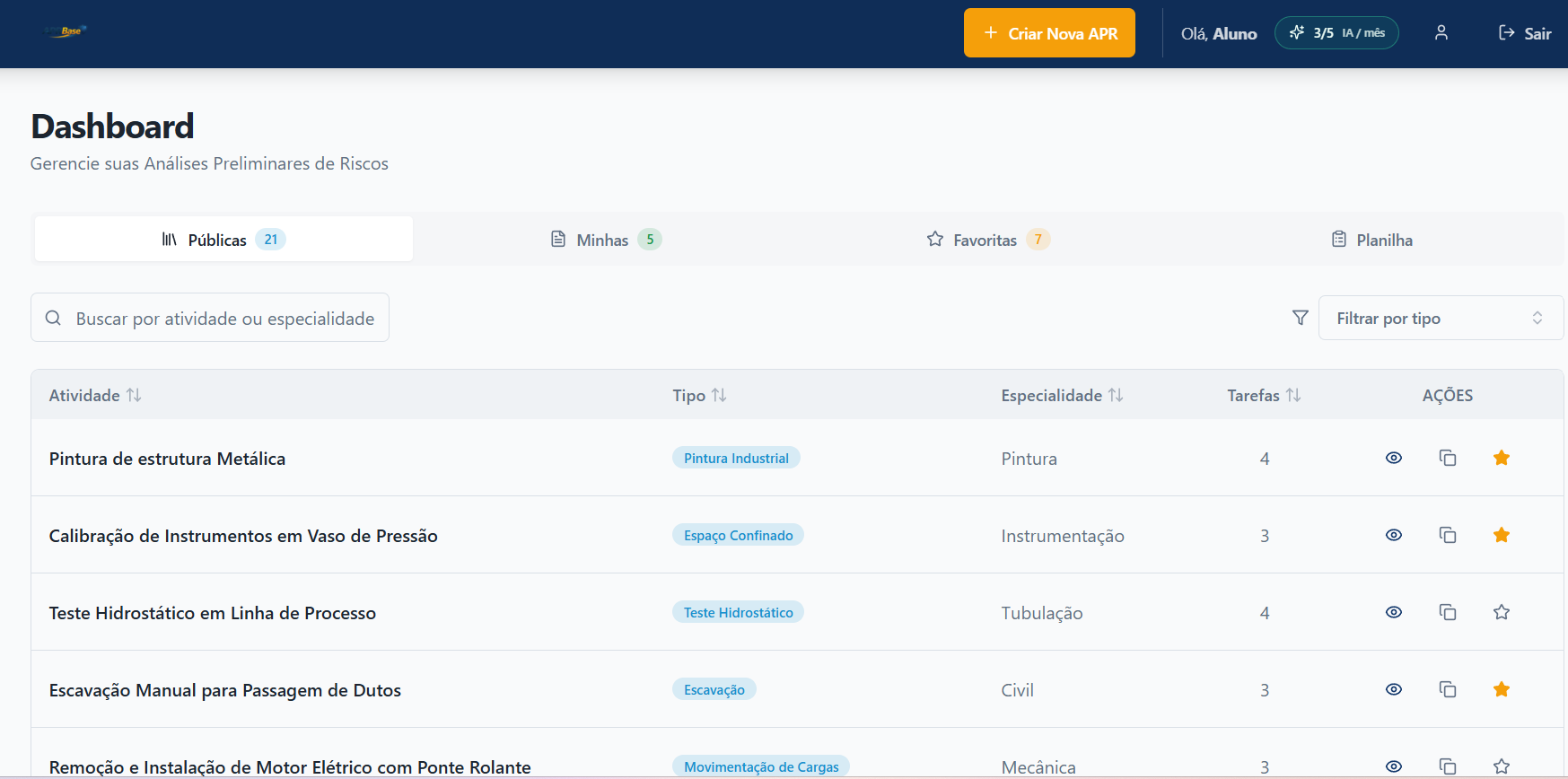View Pintura de estrutura Metálica with eye icon

1394,458
